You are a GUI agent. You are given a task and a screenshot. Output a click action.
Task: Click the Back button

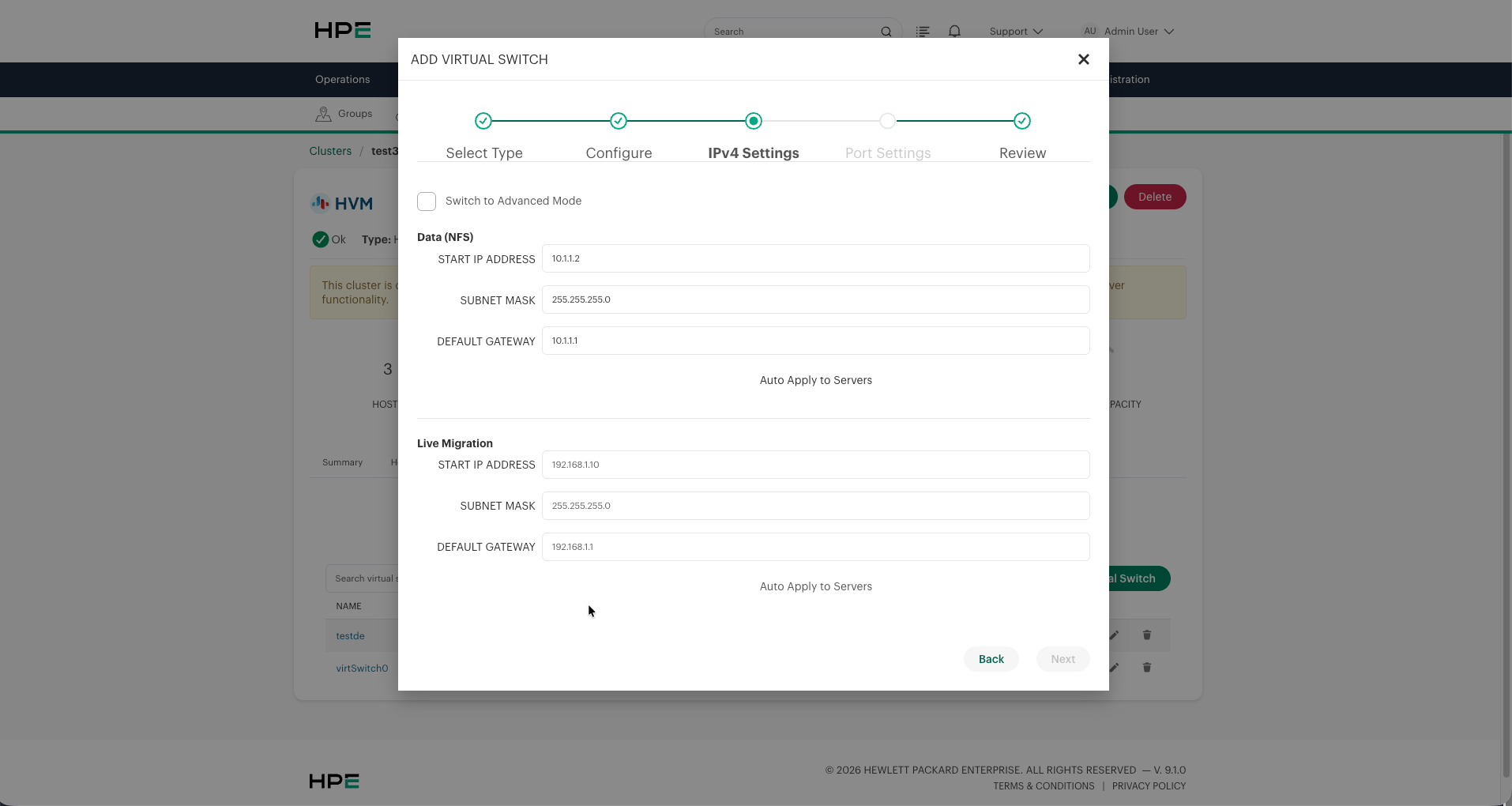coord(991,659)
